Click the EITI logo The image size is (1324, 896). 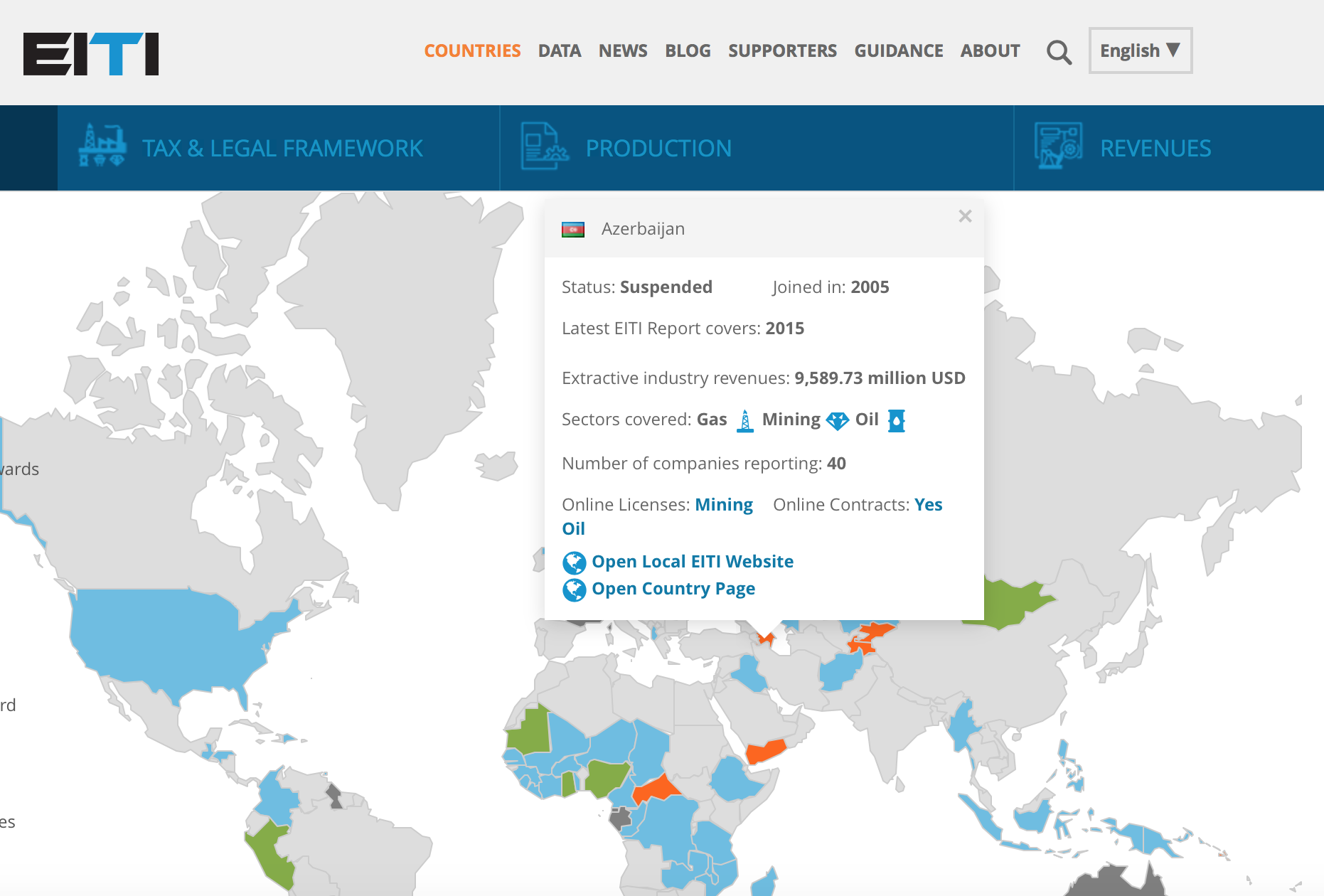[x=90, y=53]
